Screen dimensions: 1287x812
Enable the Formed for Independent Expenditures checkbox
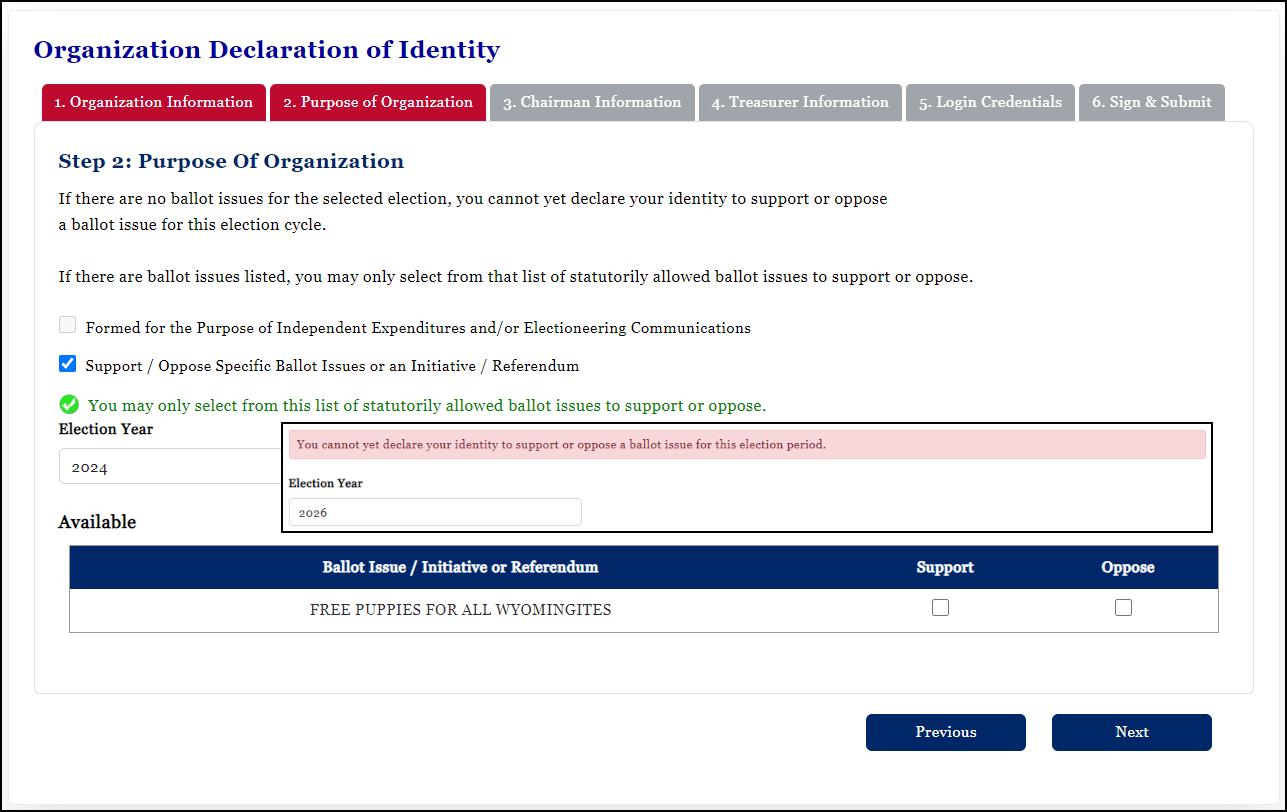coord(67,324)
